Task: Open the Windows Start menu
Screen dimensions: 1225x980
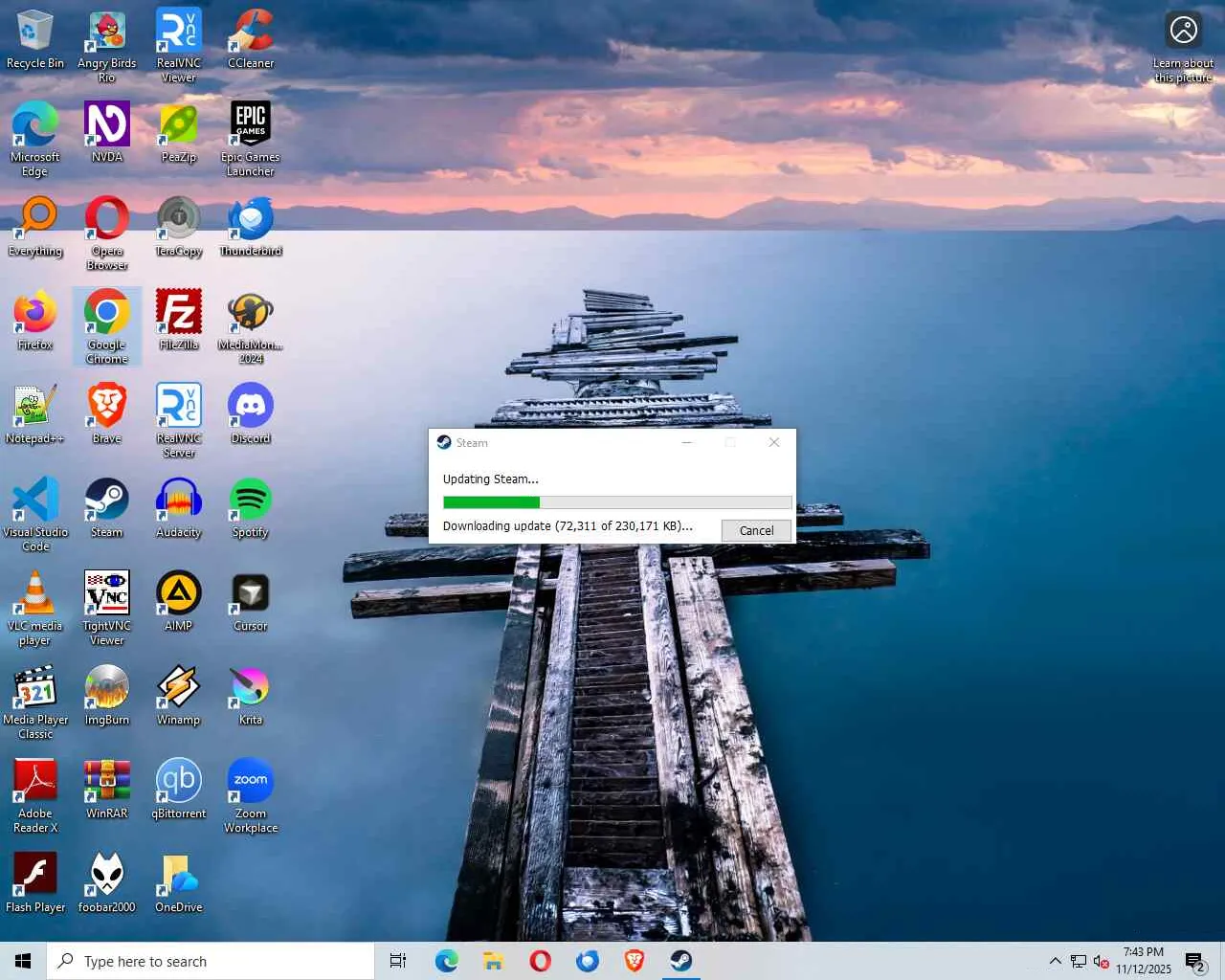Action: (23, 961)
